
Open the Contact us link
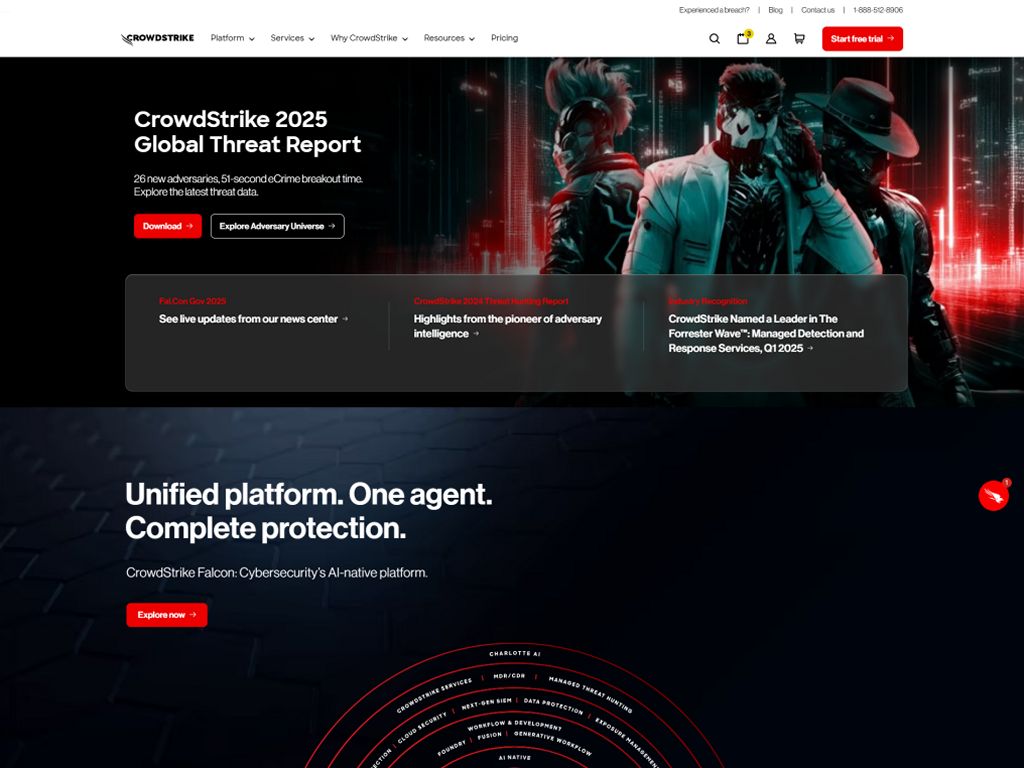[x=818, y=10]
